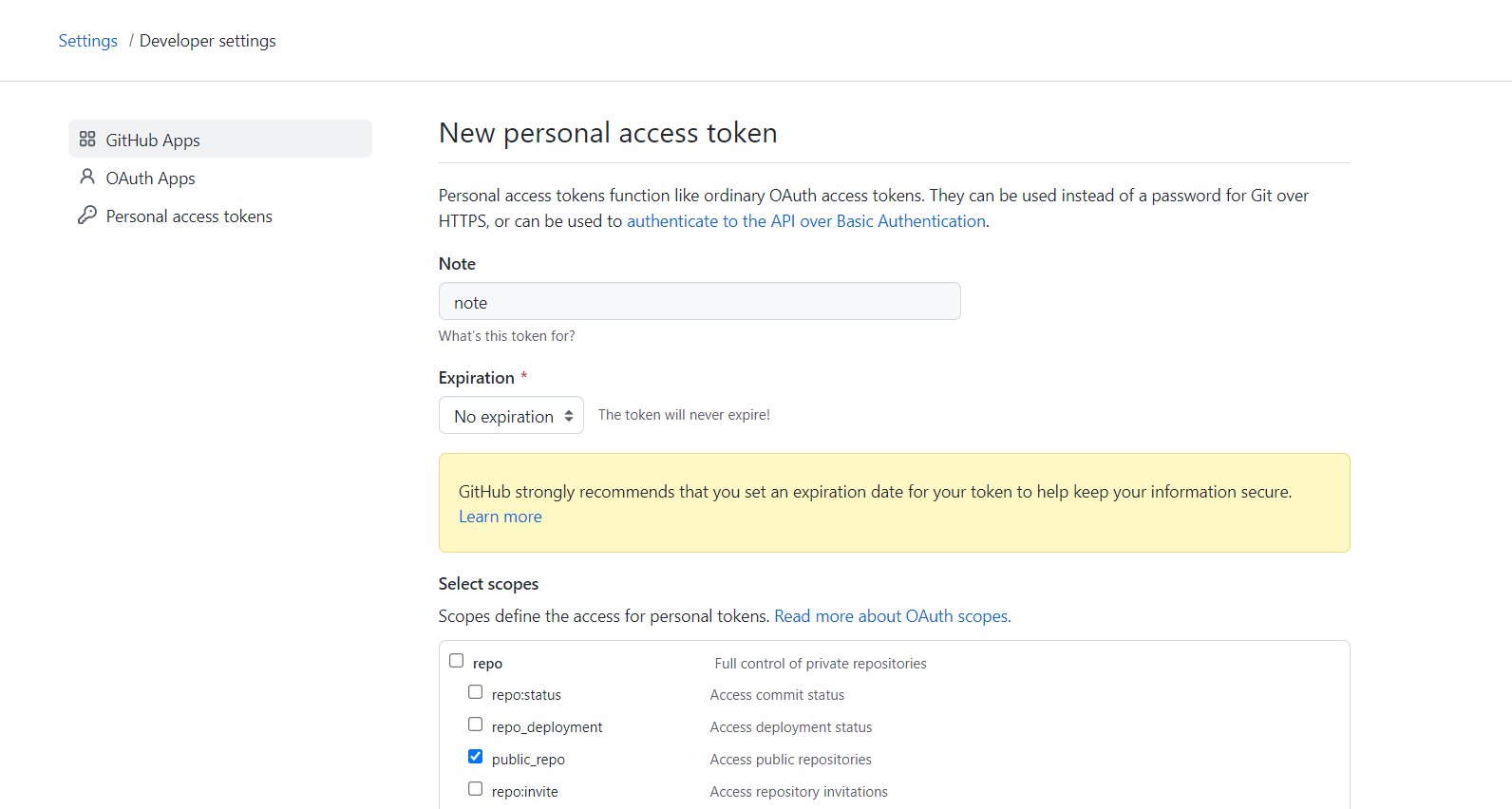Enable the repo scope checkbox
1512x809 pixels.
pos(457,661)
